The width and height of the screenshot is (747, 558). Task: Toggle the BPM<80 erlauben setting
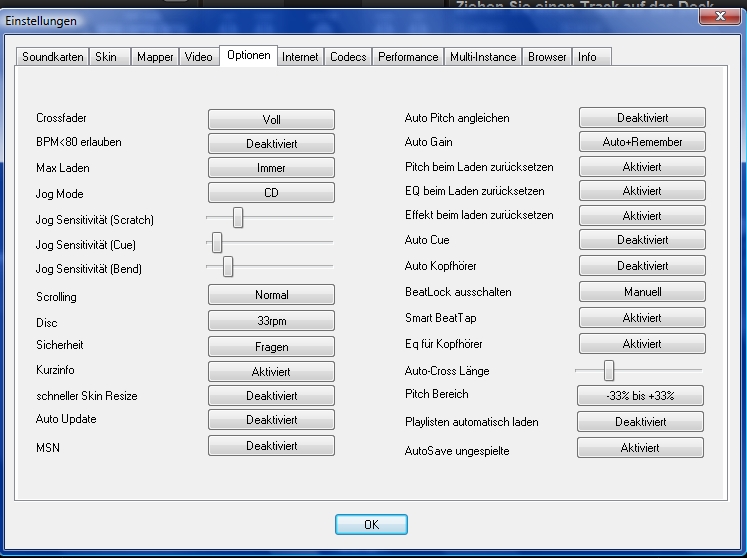(x=271, y=144)
